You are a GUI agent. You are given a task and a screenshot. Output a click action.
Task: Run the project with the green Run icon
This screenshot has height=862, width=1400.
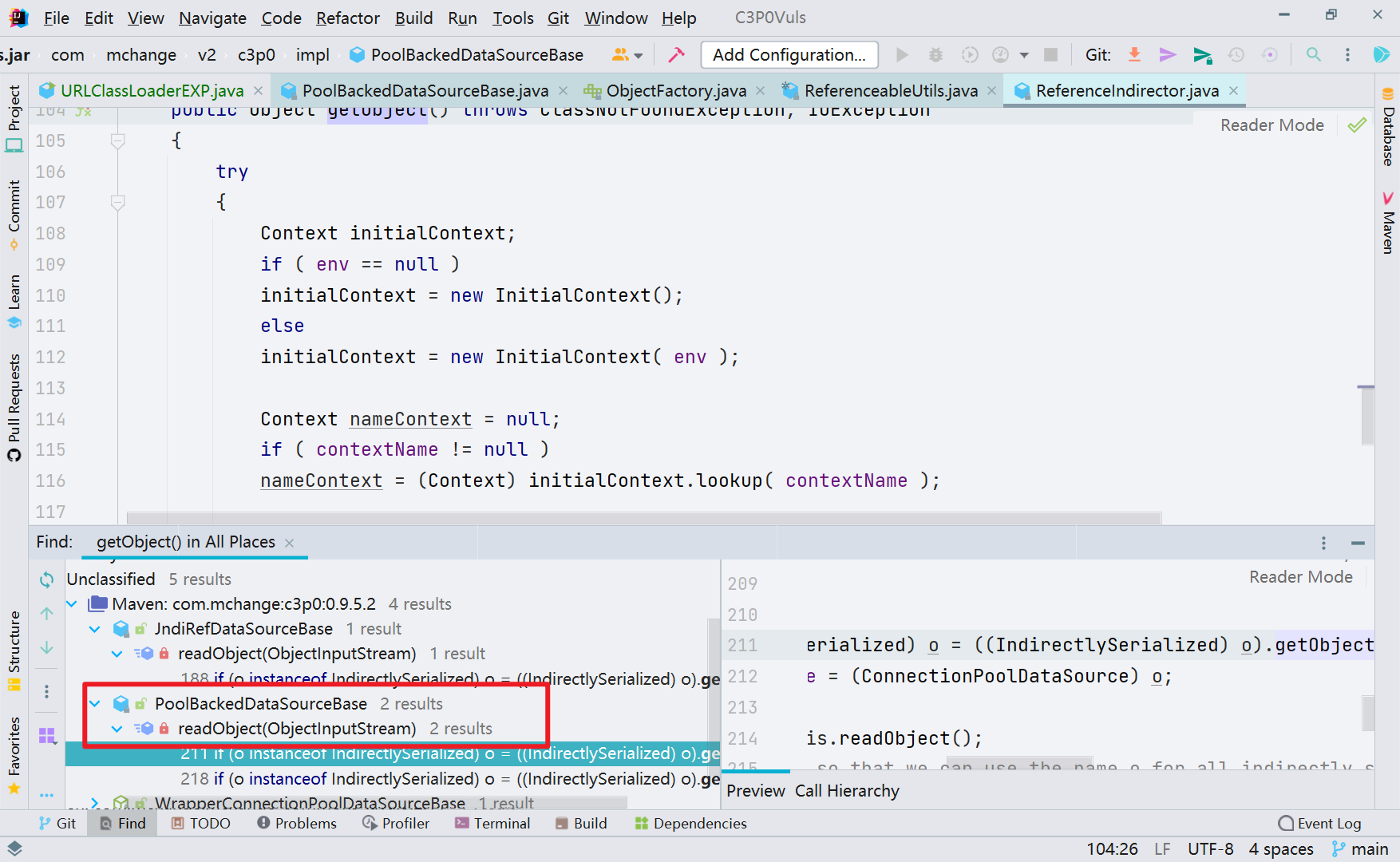coord(902,54)
